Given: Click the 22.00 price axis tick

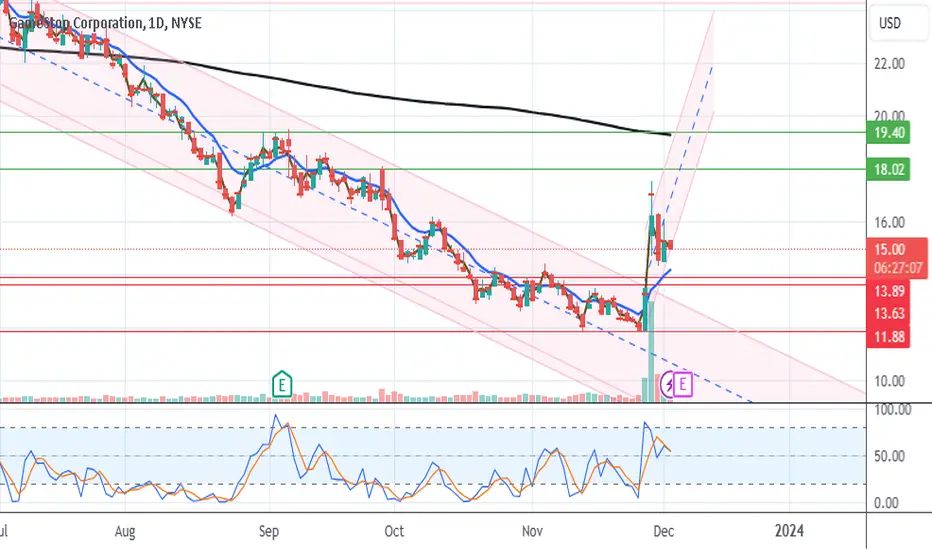Looking at the screenshot, I should [889, 64].
